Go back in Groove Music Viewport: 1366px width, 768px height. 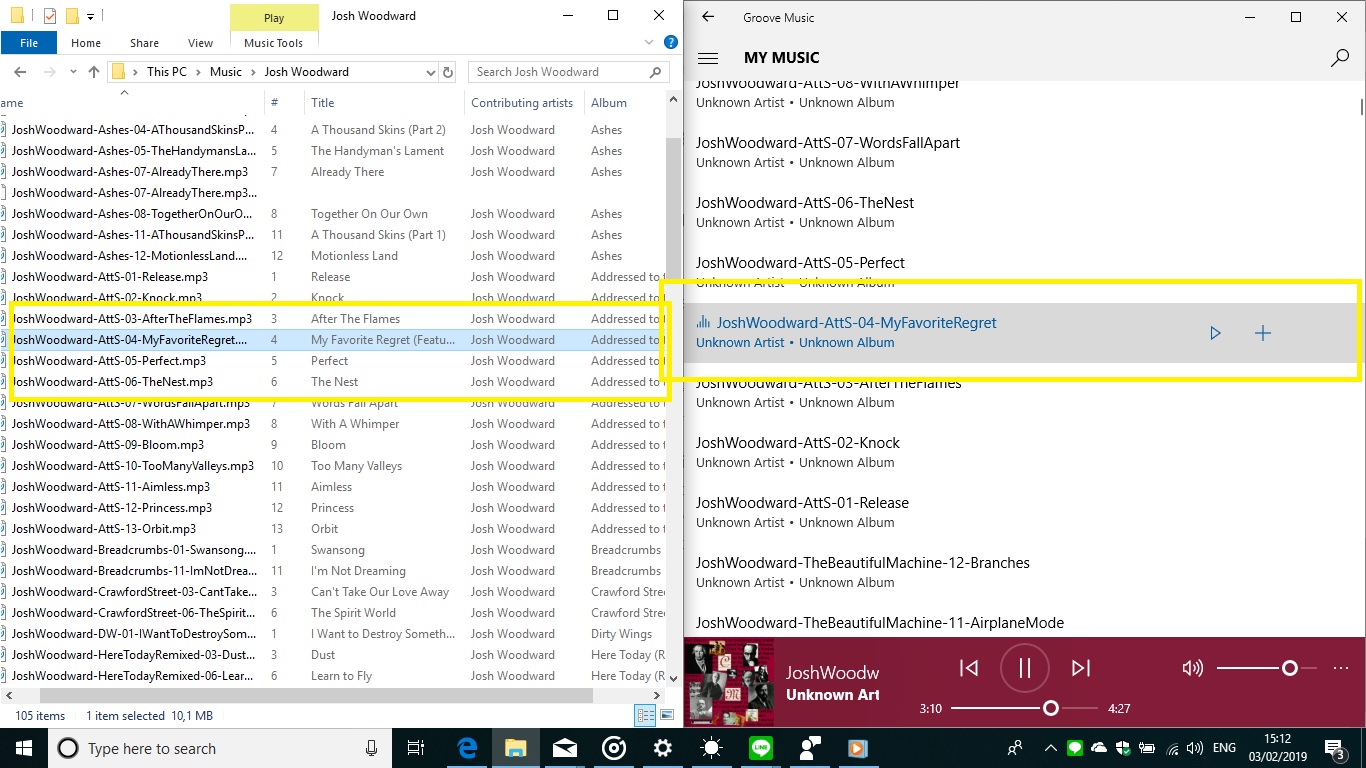point(708,17)
